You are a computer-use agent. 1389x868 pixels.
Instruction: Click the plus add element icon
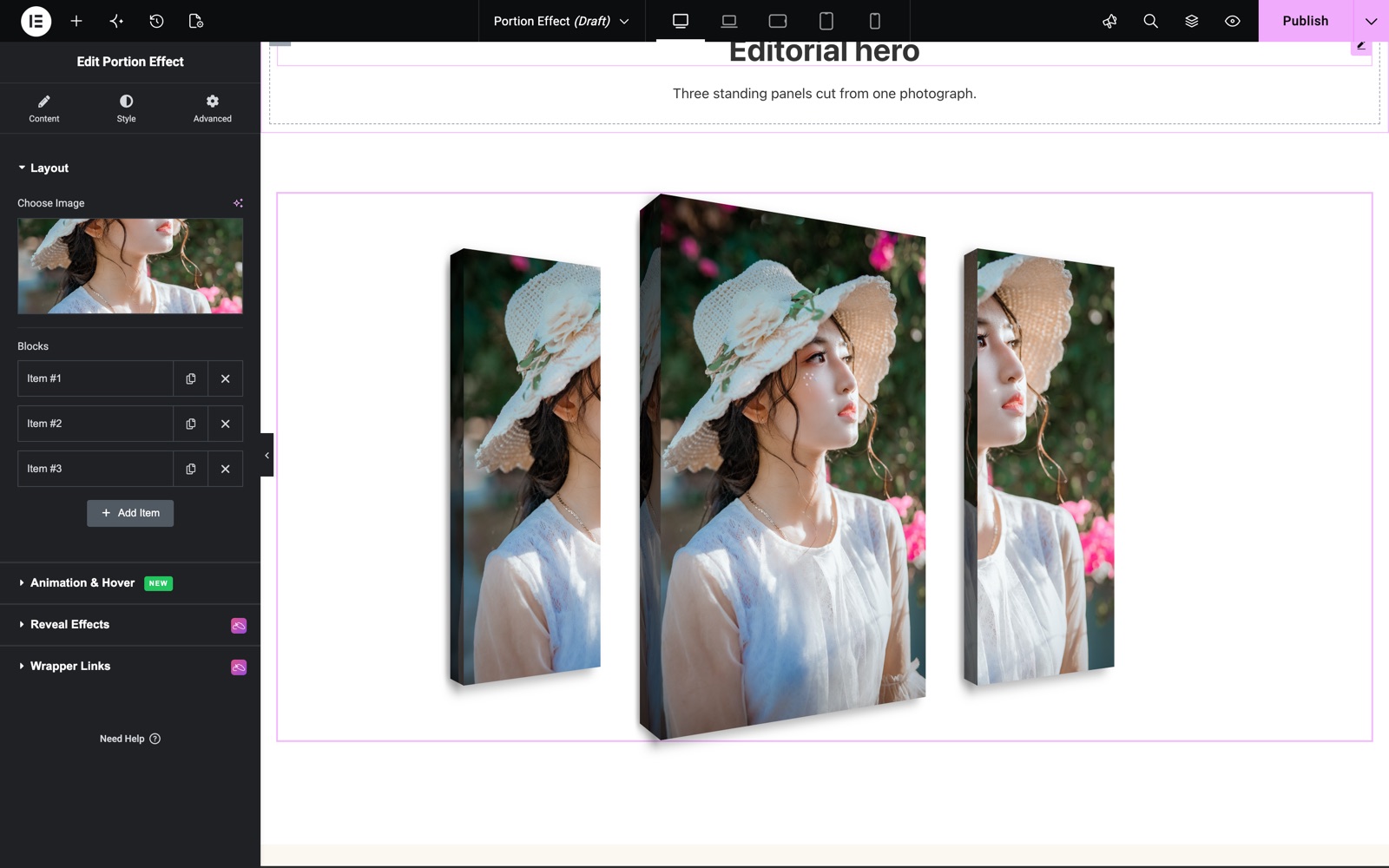tap(76, 21)
